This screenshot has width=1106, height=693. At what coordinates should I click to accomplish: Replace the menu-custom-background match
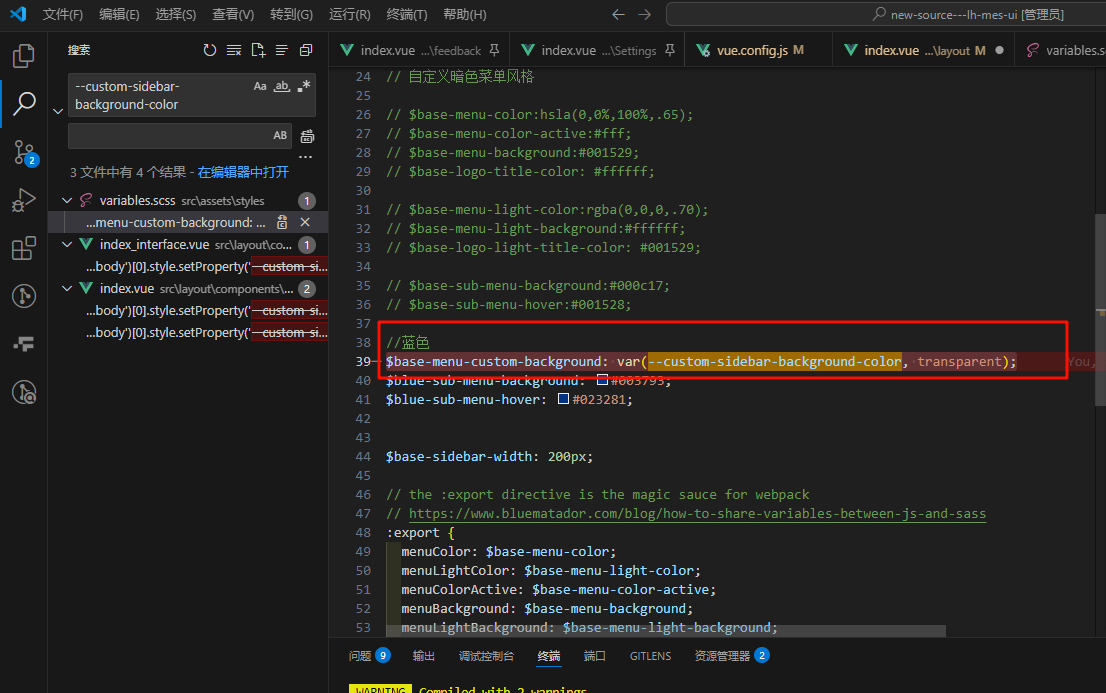(x=282, y=222)
